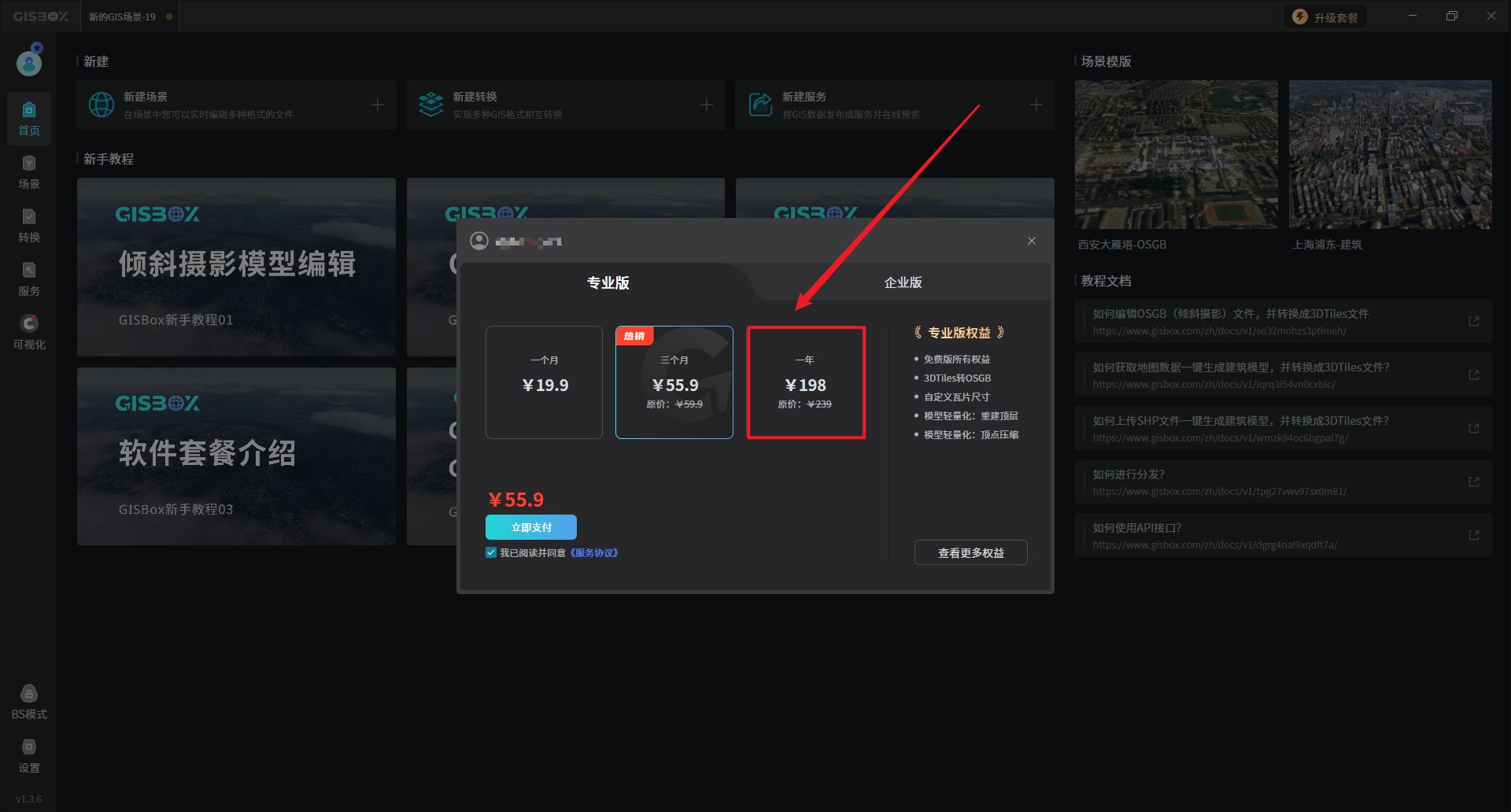
Task: Open external icon for 如何进行分发 doc
Action: 1474,482
